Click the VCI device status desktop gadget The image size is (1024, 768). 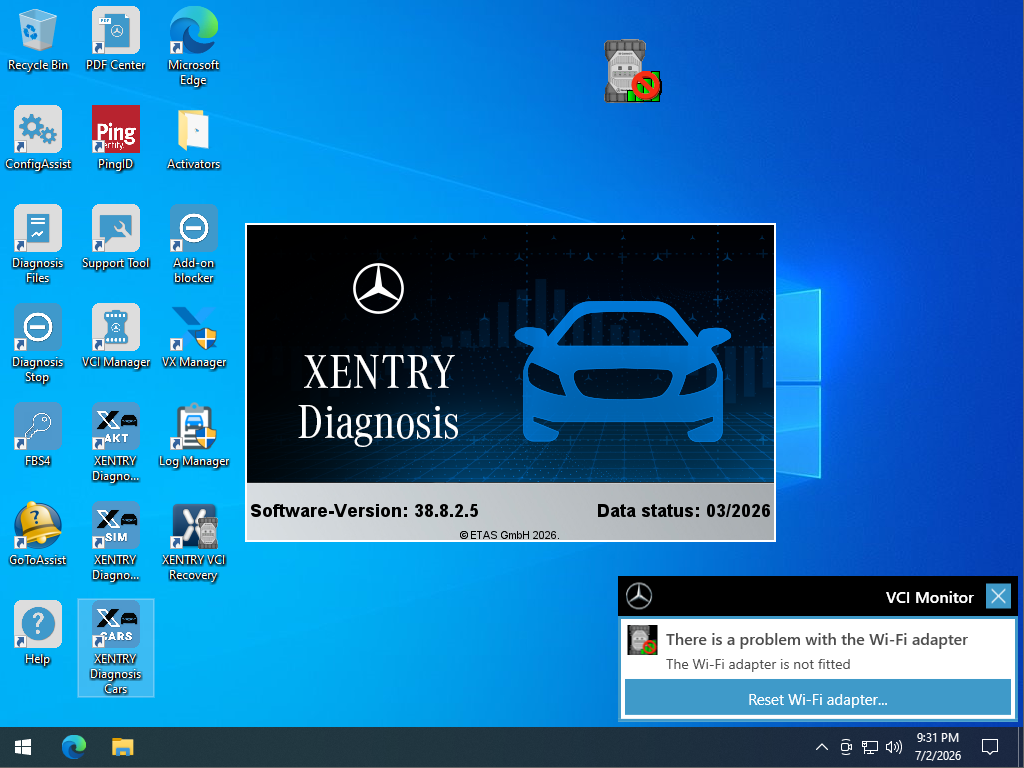coord(632,71)
